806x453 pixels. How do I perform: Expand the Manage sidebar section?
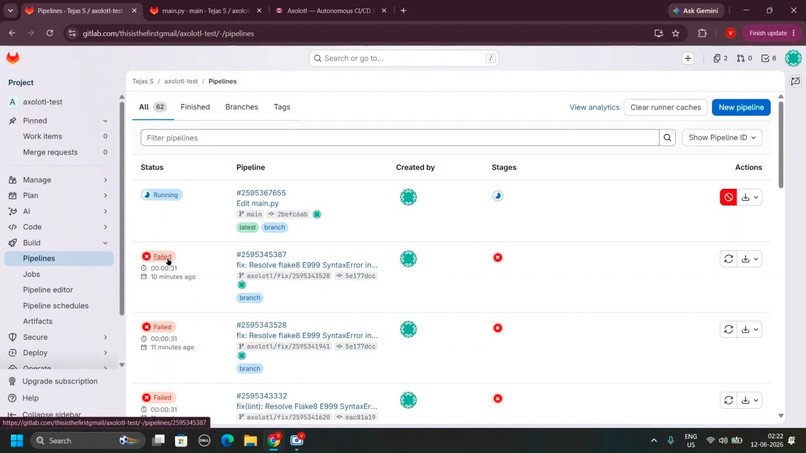tap(59, 180)
